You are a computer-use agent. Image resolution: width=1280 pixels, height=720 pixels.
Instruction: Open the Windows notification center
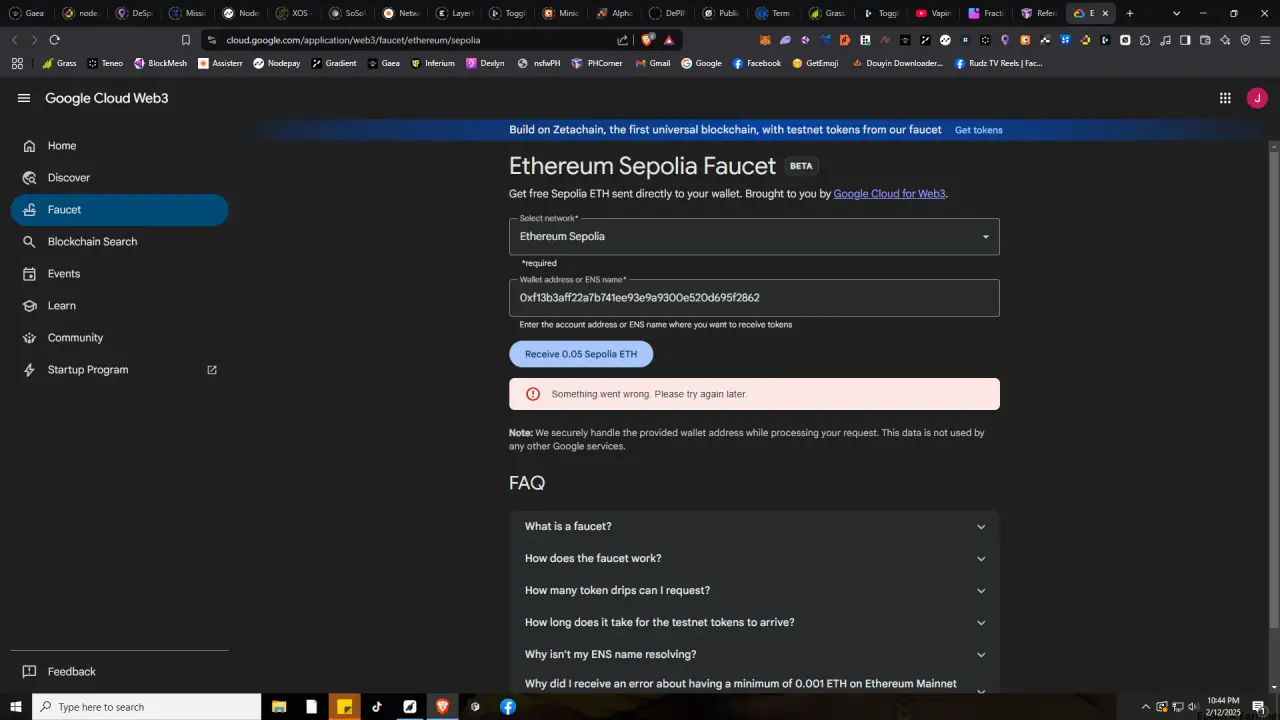(x=1259, y=707)
